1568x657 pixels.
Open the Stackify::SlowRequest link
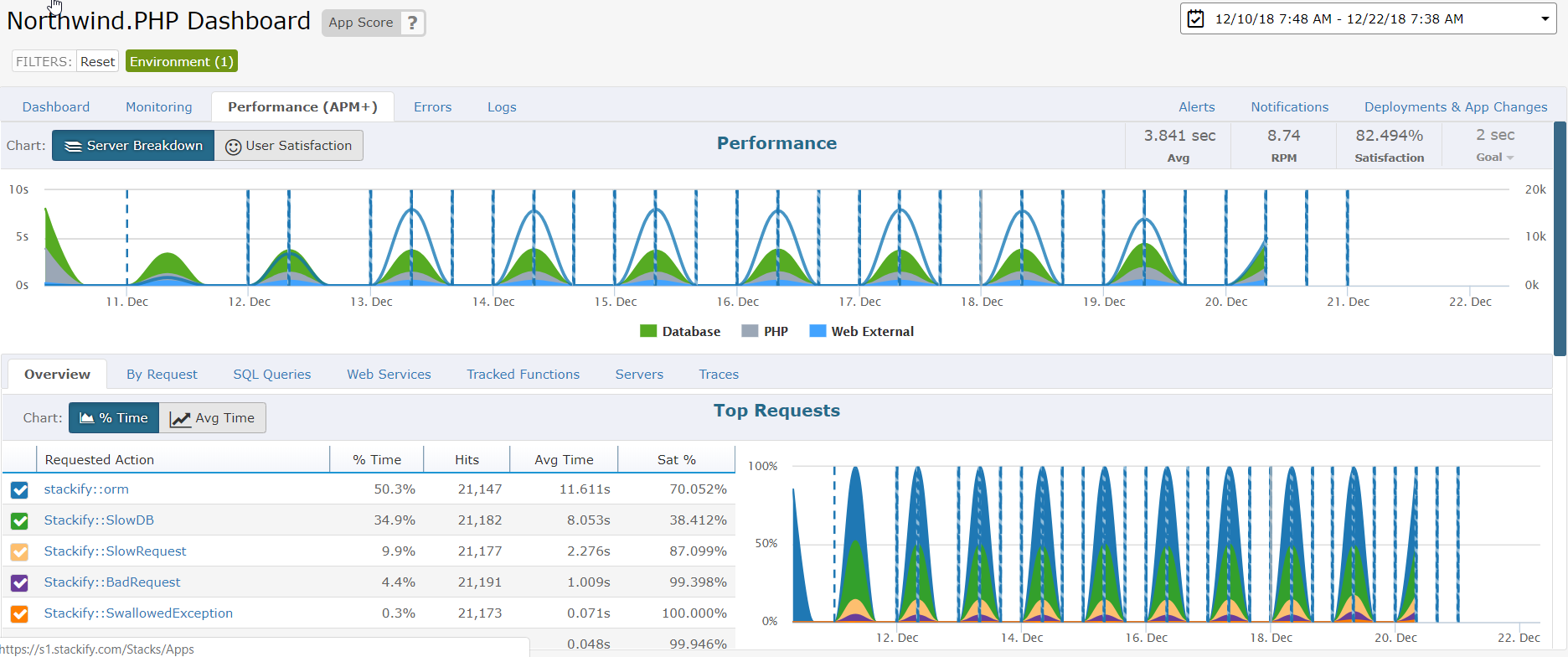[x=116, y=551]
